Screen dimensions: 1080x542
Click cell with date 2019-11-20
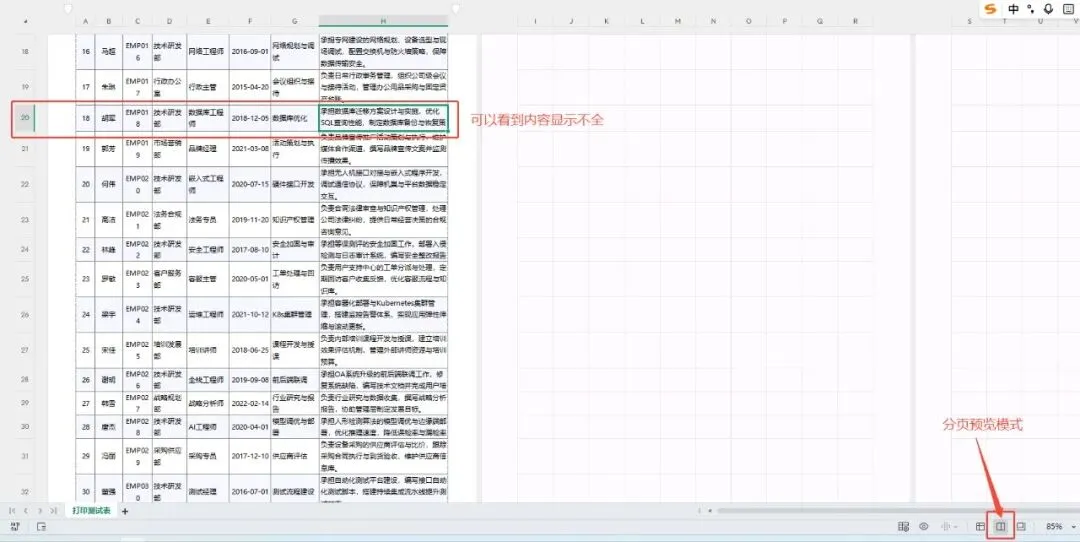pos(250,220)
